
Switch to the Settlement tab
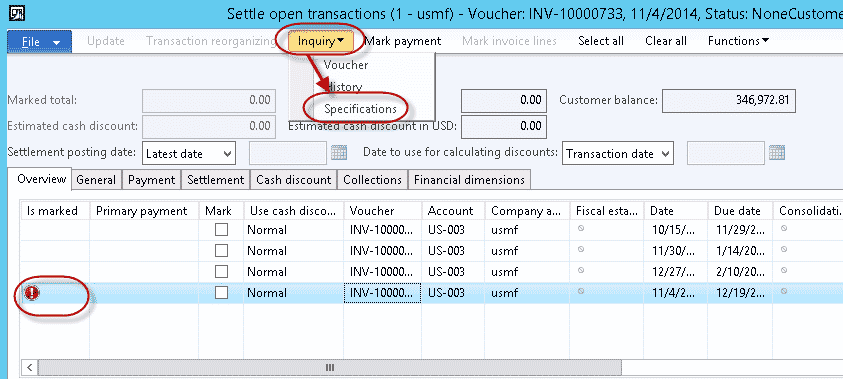coord(216,180)
